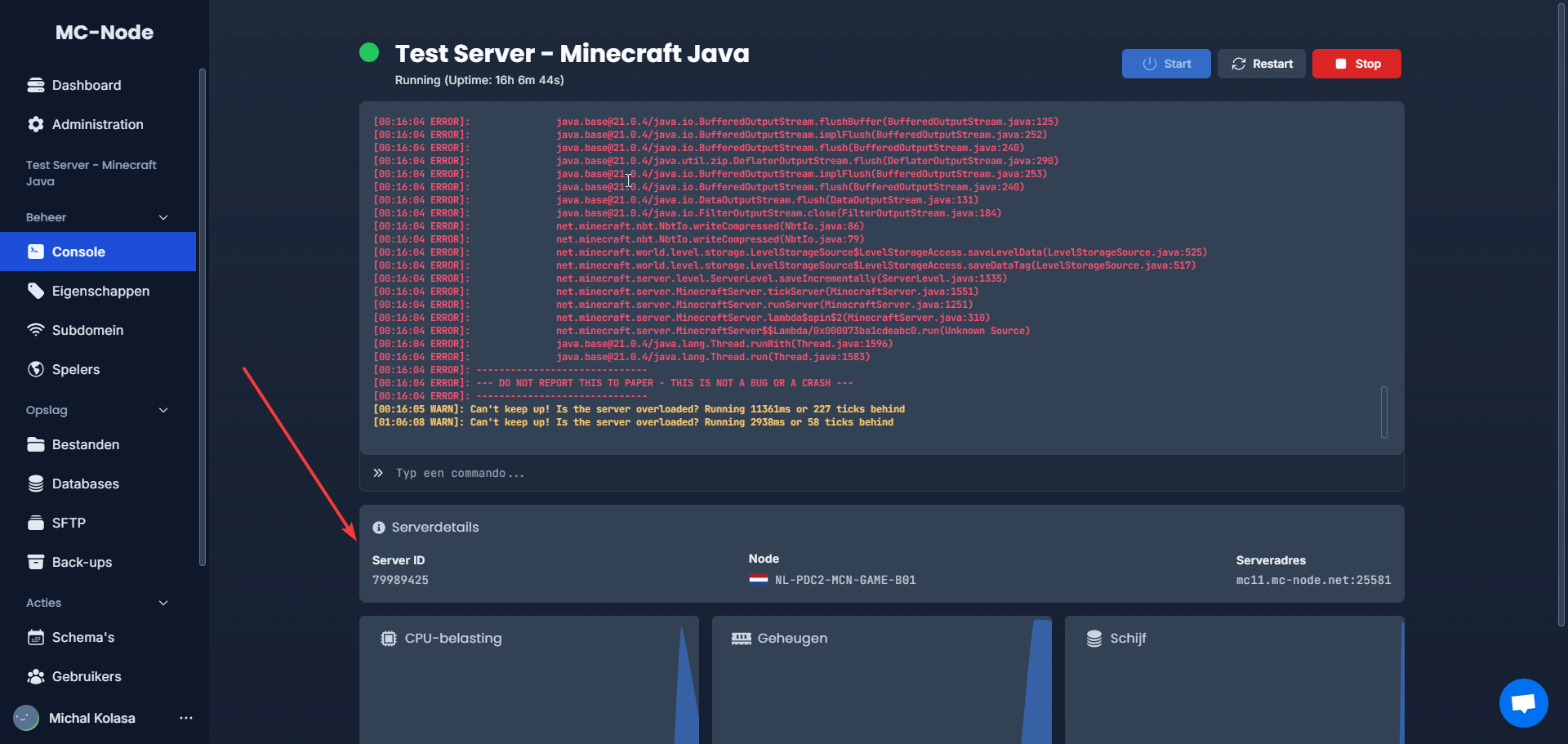1568x744 pixels.
Task: Open the Dashboard page
Action: (x=98, y=85)
